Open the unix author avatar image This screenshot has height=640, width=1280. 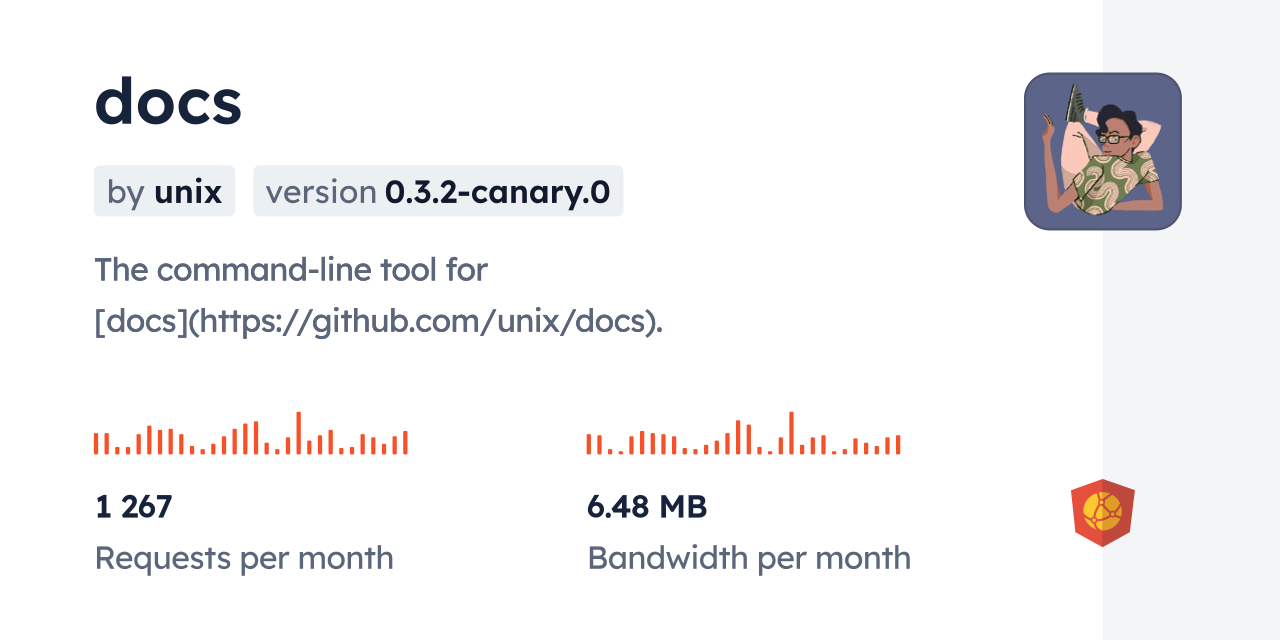click(x=1102, y=151)
